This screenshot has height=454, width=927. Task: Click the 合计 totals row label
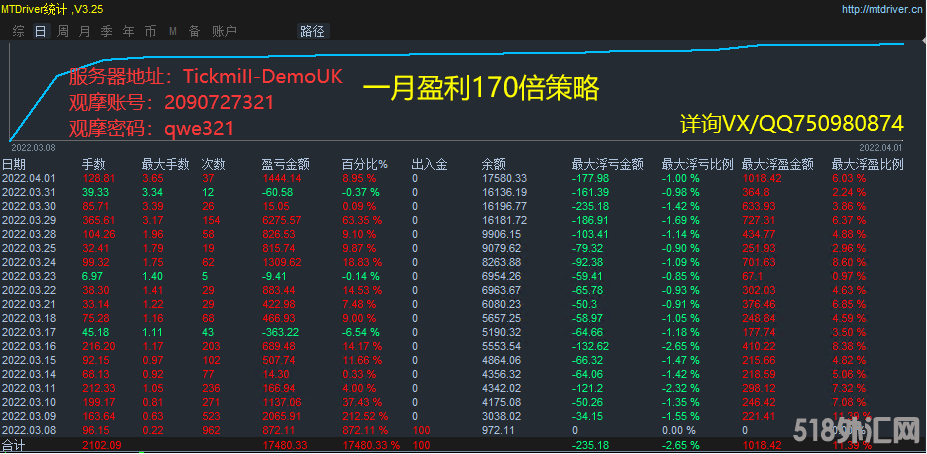click(13, 445)
